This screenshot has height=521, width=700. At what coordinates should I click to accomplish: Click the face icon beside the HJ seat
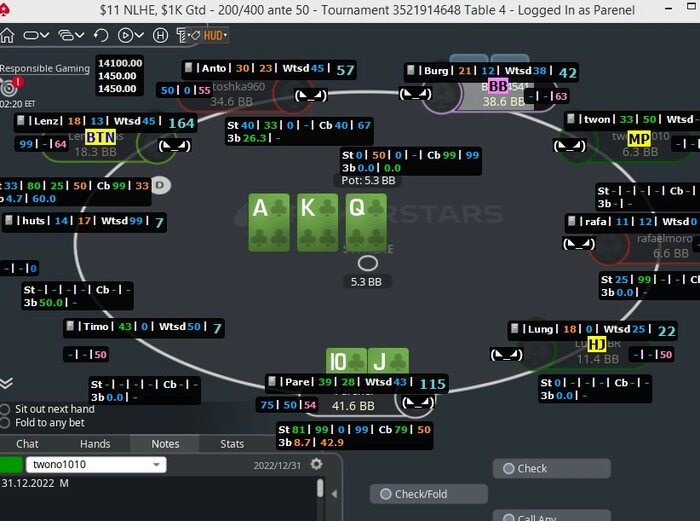(x=506, y=355)
